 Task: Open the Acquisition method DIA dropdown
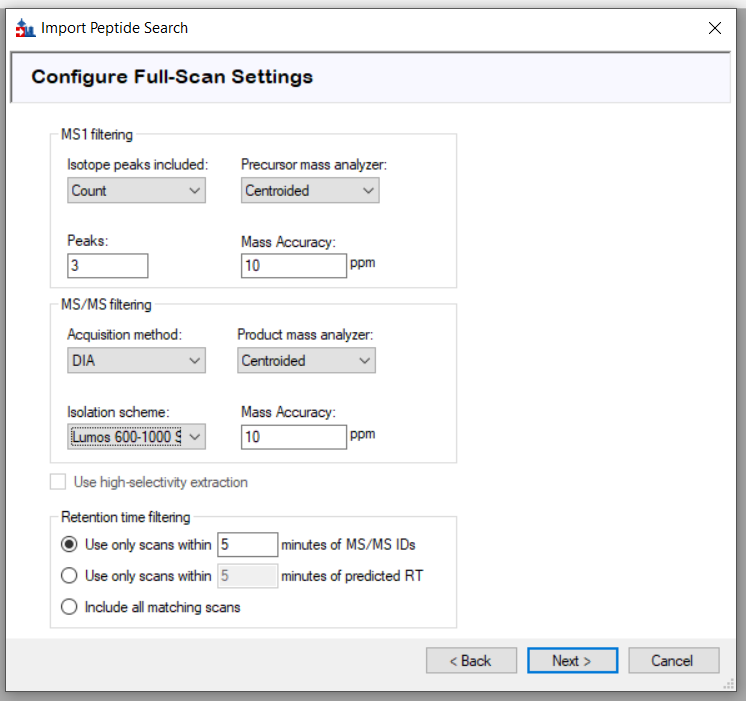136,361
